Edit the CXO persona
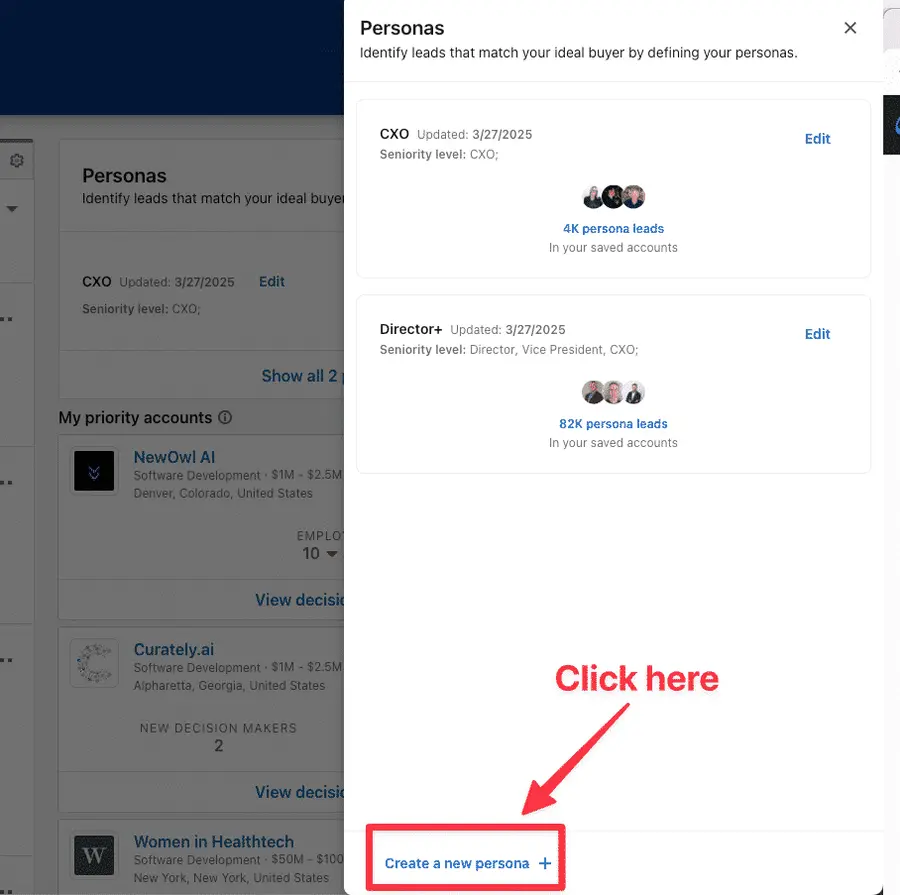The width and height of the screenshot is (900, 895). [x=817, y=139]
